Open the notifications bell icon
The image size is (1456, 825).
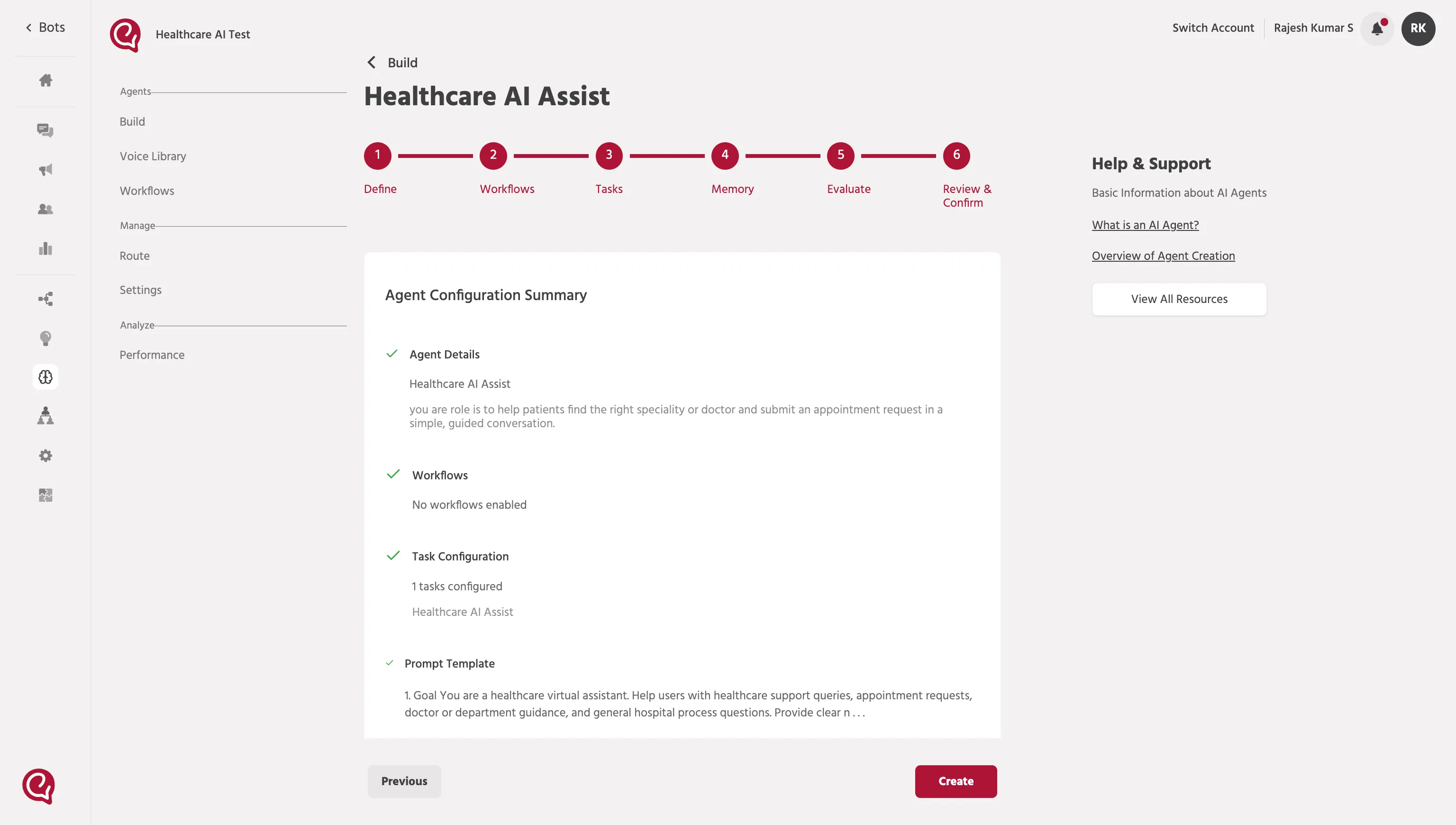pos(1377,28)
